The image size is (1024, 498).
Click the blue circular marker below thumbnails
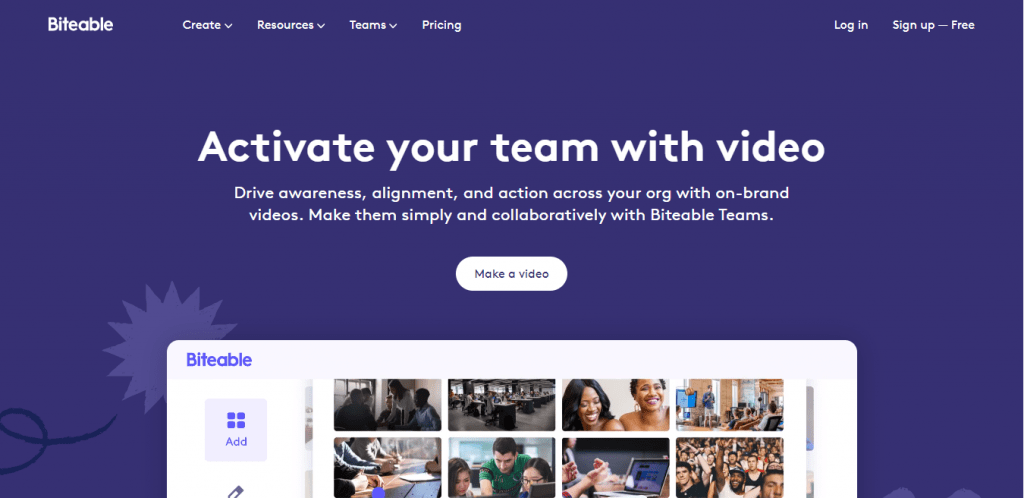pyautogui.click(x=378, y=493)
